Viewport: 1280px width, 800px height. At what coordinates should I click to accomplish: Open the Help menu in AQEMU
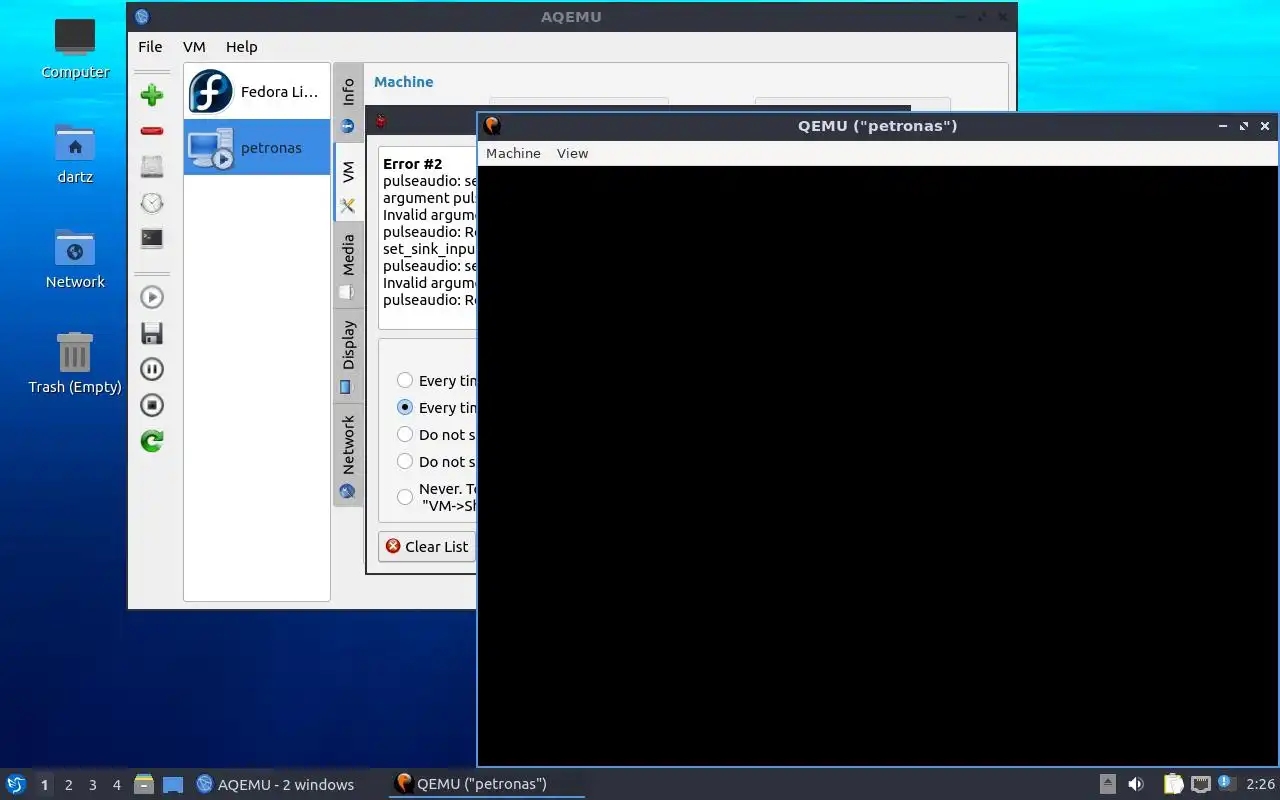(241, 46)
